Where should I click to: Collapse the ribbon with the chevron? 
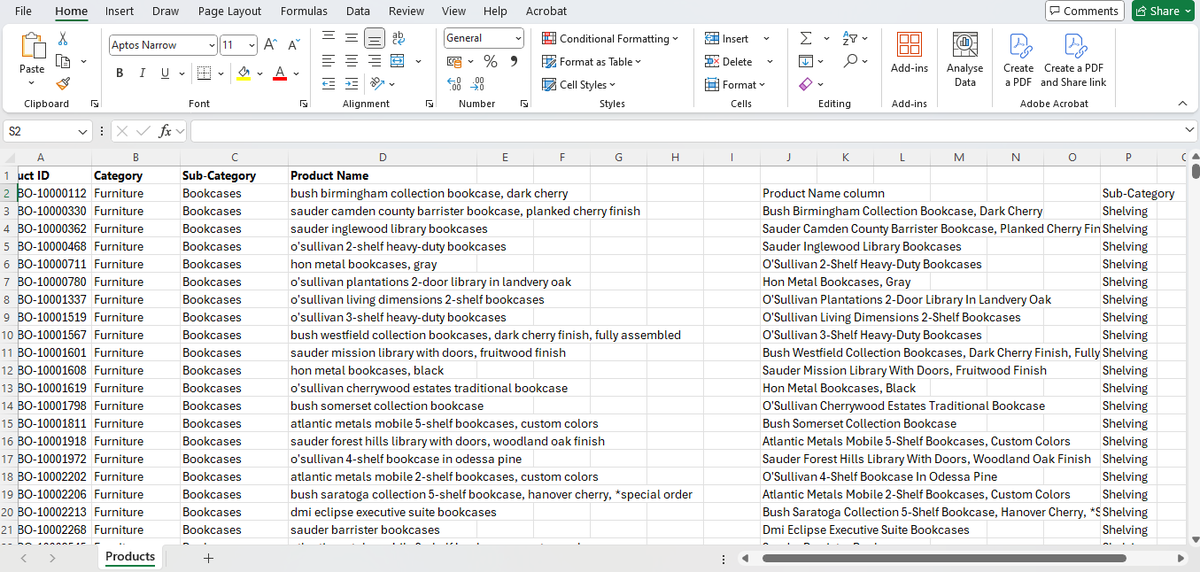coord(1182,104)
